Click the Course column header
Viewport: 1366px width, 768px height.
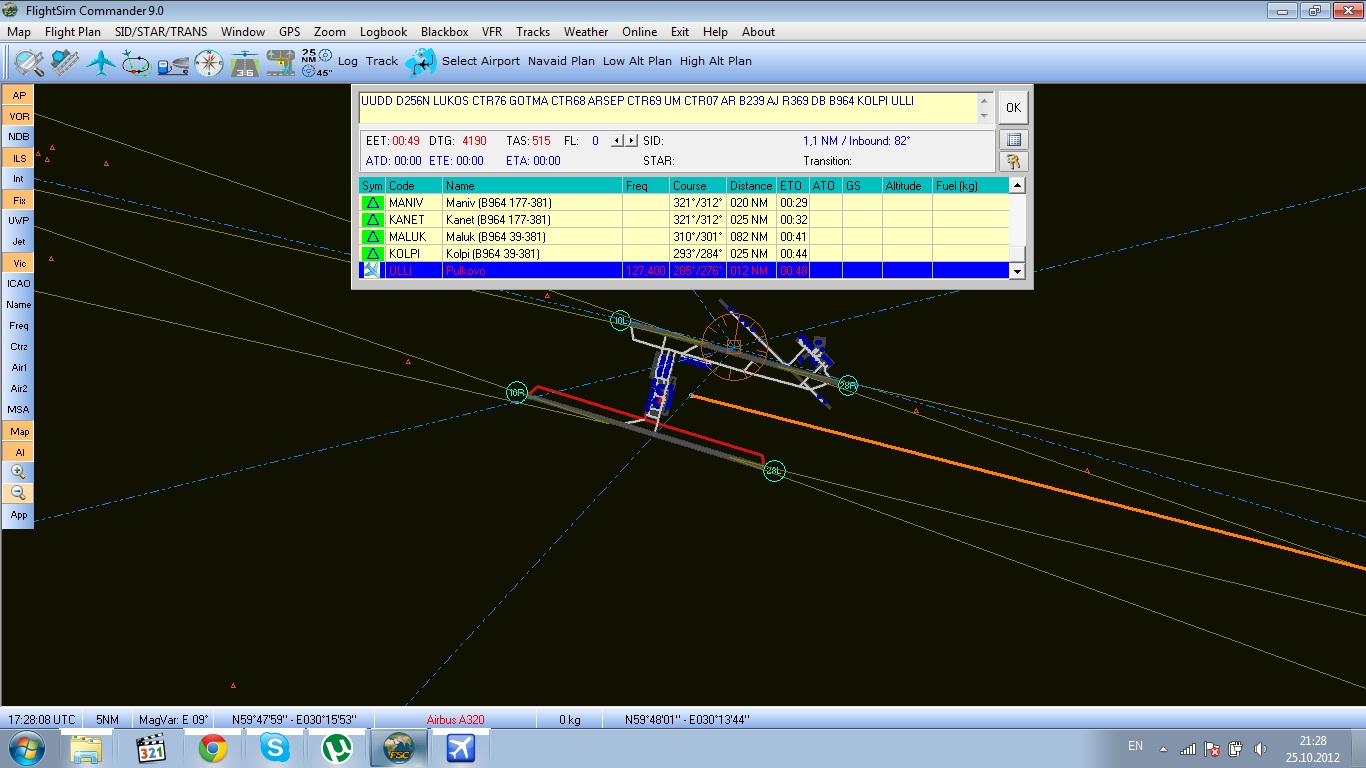[x=697, y=186]
